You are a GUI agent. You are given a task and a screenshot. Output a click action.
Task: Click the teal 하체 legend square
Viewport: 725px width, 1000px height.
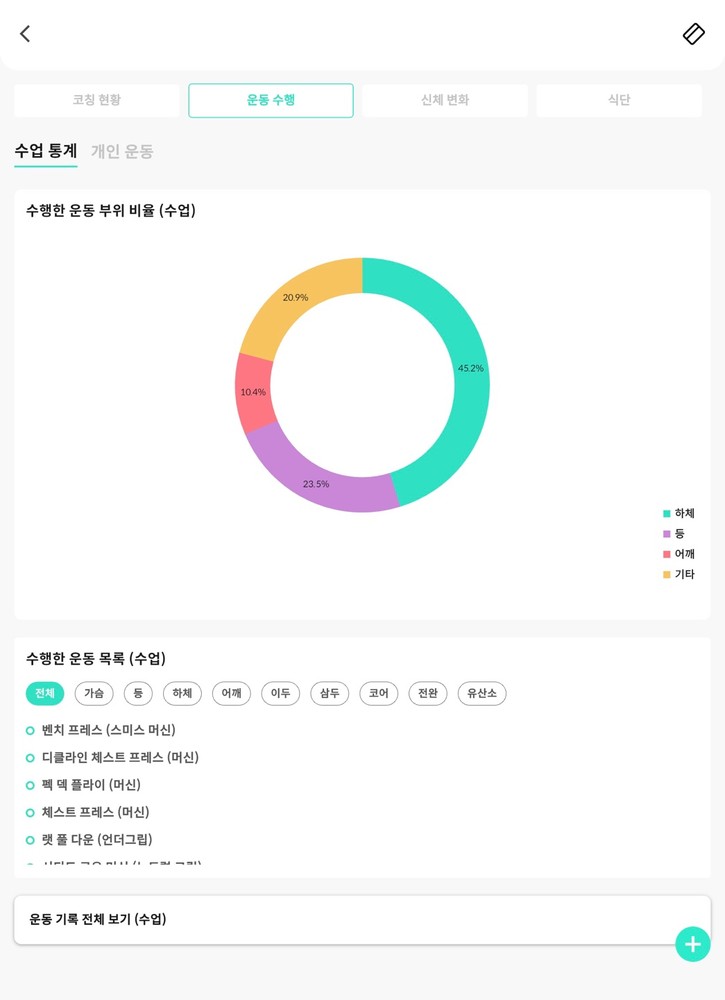(x=667, y=513)
